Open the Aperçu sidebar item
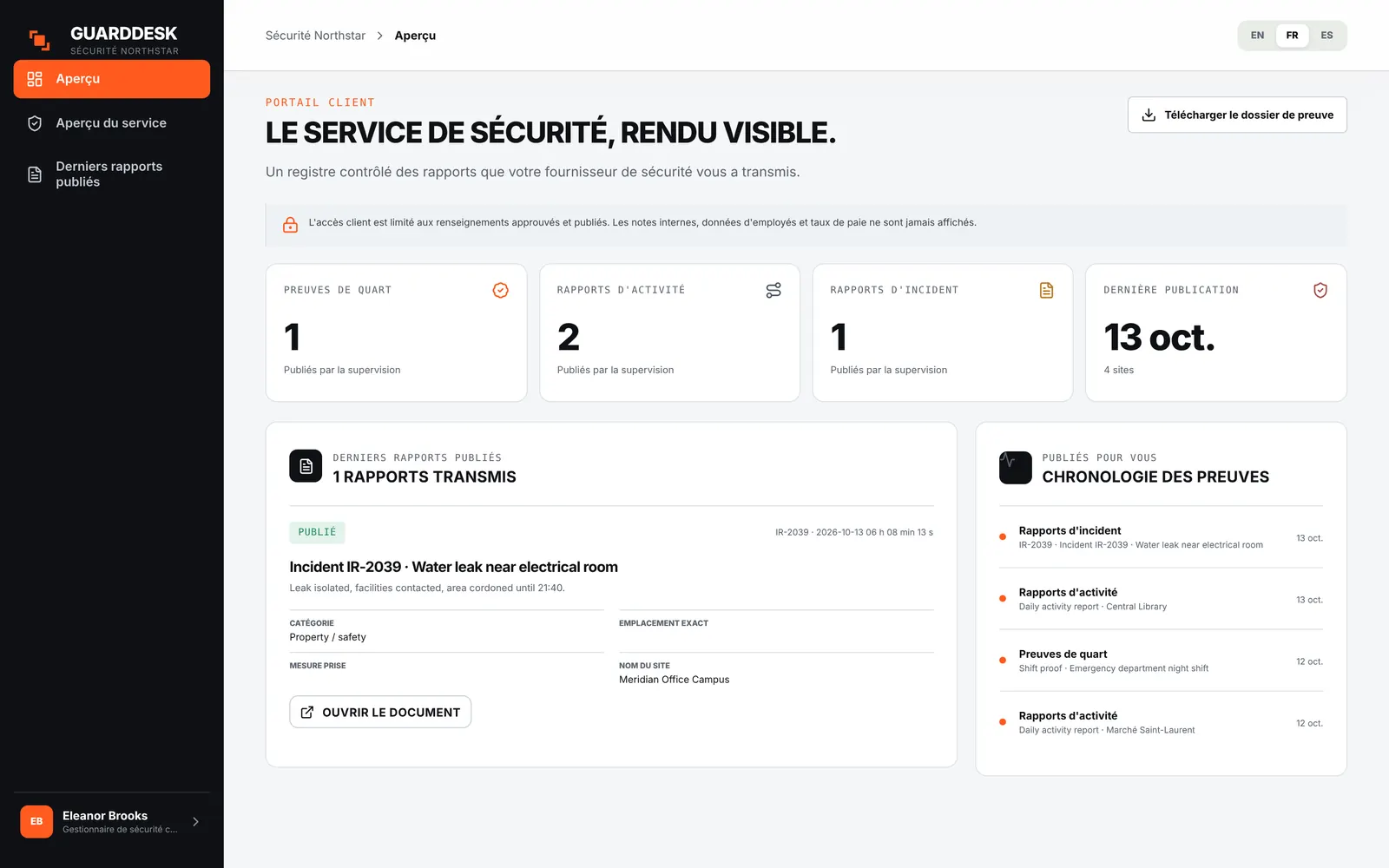Viewport: 1389px width, 868px height. point(112,79)
